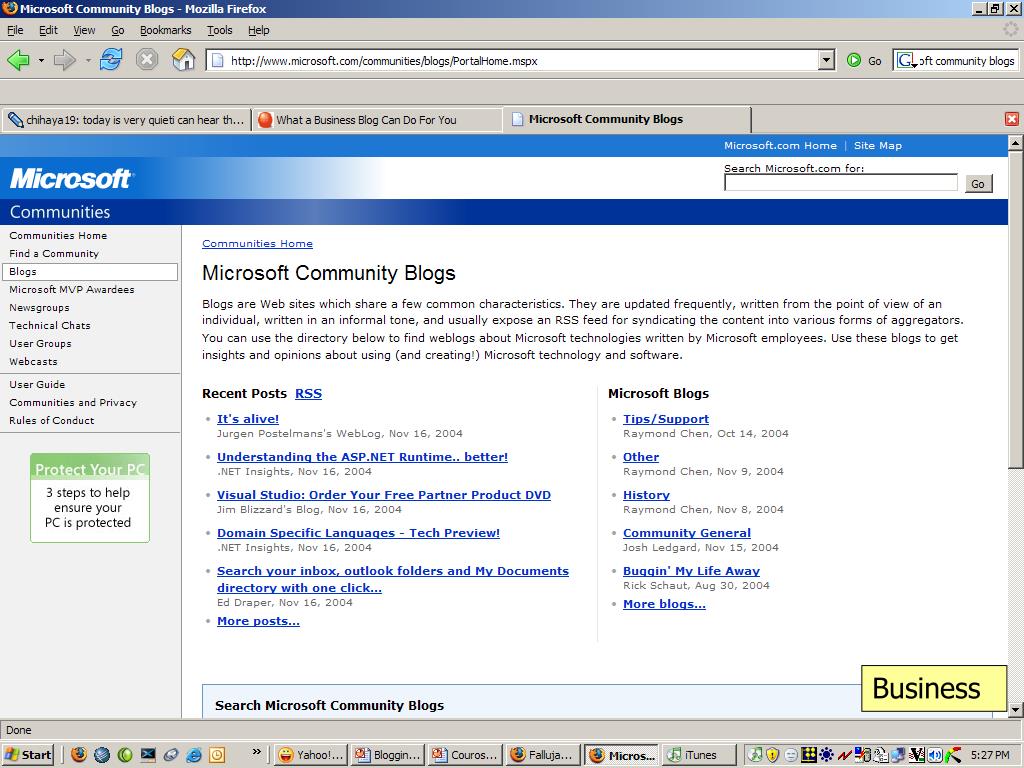Viewport: 1024px width, 768px height.
Task: Open 'Domain Specific Languages - Tech Preview!' post
Action: click(359, 533)
